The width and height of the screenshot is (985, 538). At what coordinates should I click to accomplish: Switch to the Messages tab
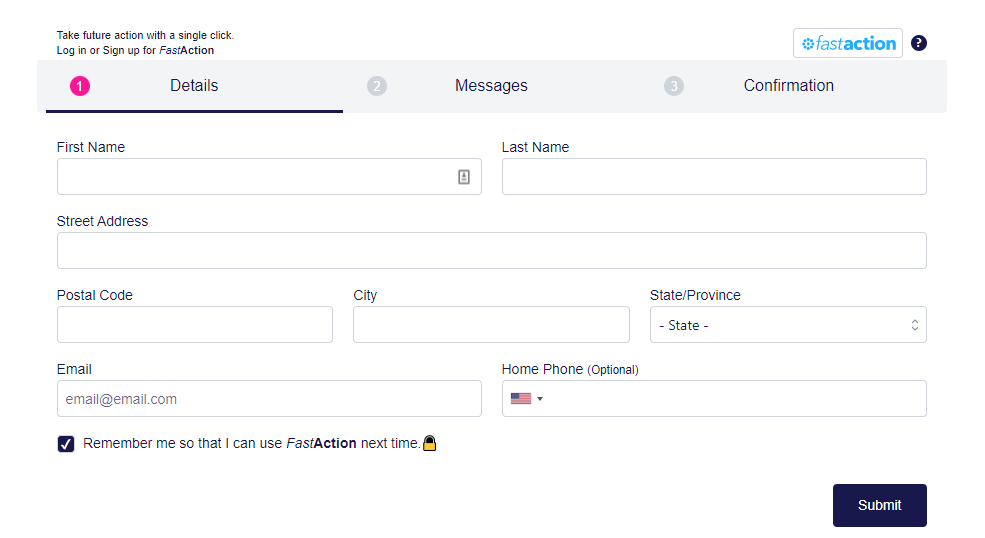point(491,86)
